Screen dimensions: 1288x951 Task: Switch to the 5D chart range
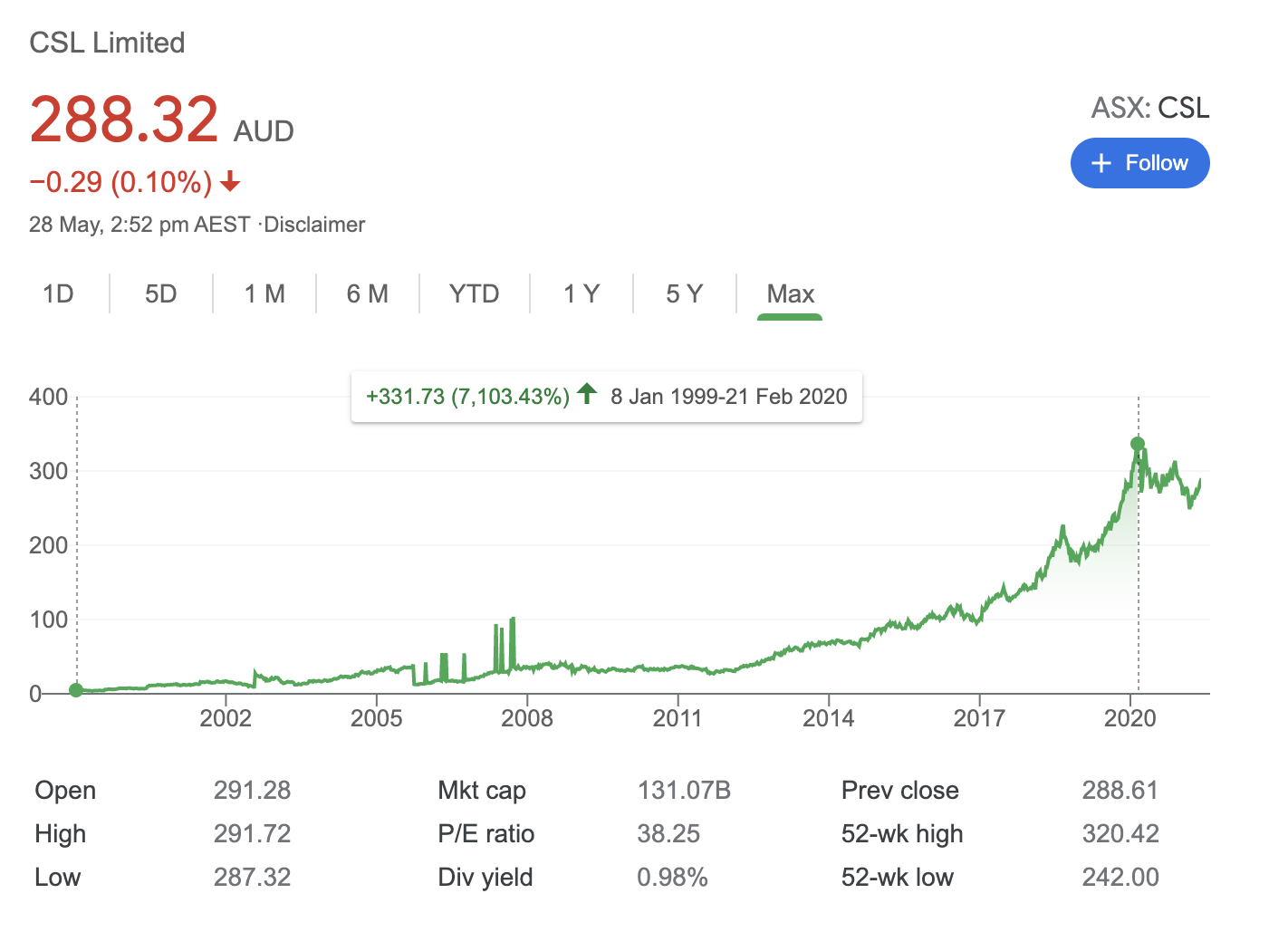pos(160,294)
